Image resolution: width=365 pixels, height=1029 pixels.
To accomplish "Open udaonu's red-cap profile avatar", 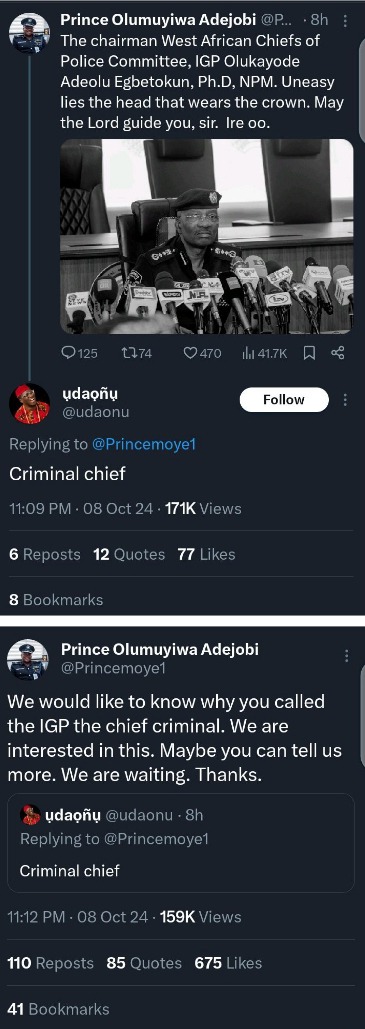I will pyautogui.click(x=30, y=404).
